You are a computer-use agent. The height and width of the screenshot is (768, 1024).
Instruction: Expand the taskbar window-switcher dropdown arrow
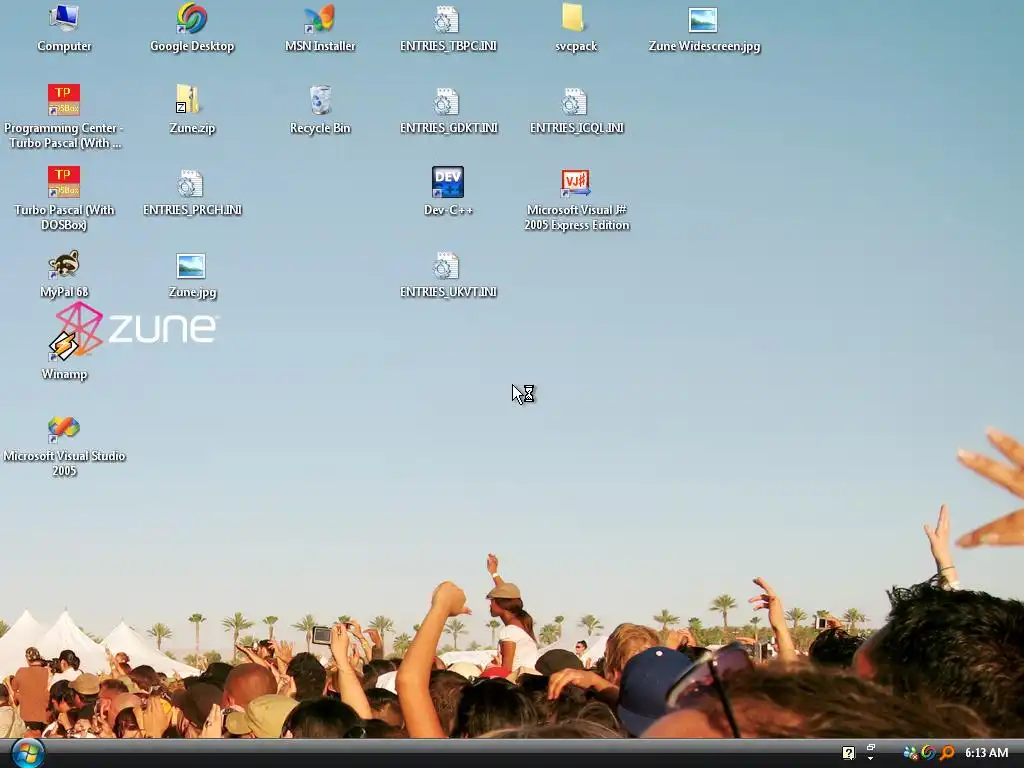pyautogui.click(x=871, y=758)
